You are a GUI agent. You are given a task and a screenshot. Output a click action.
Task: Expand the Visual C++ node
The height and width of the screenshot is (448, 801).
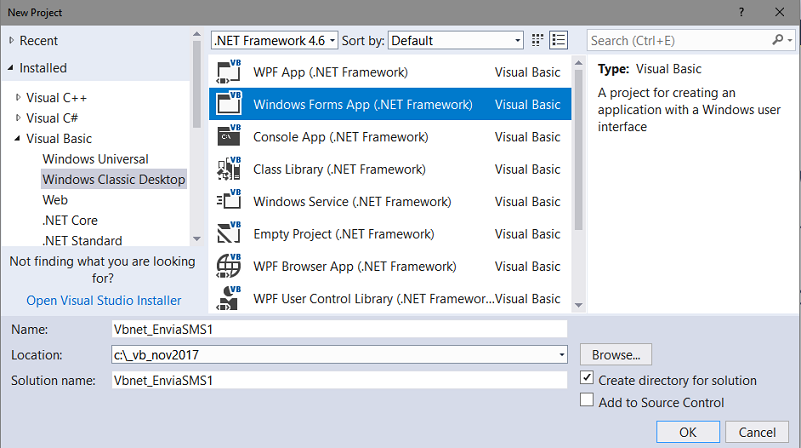18,97
